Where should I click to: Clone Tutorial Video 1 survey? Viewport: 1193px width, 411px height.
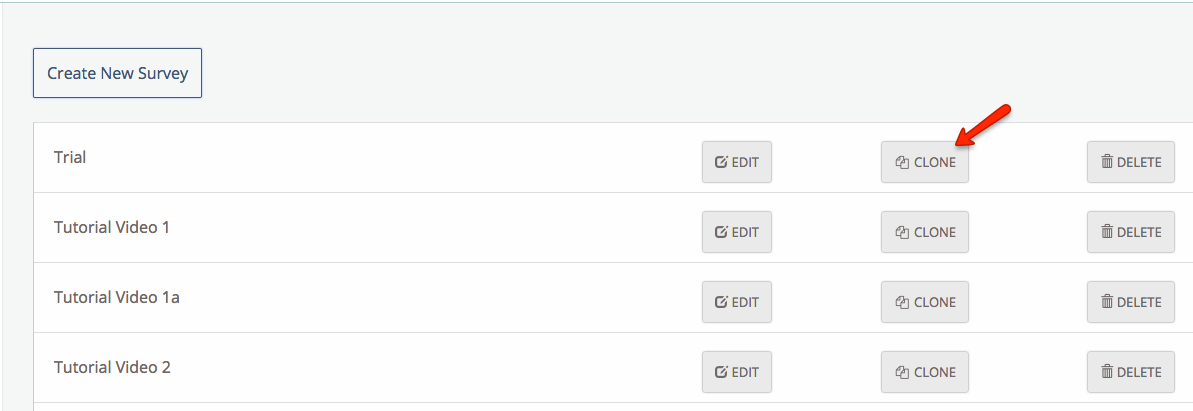(925, 232)
